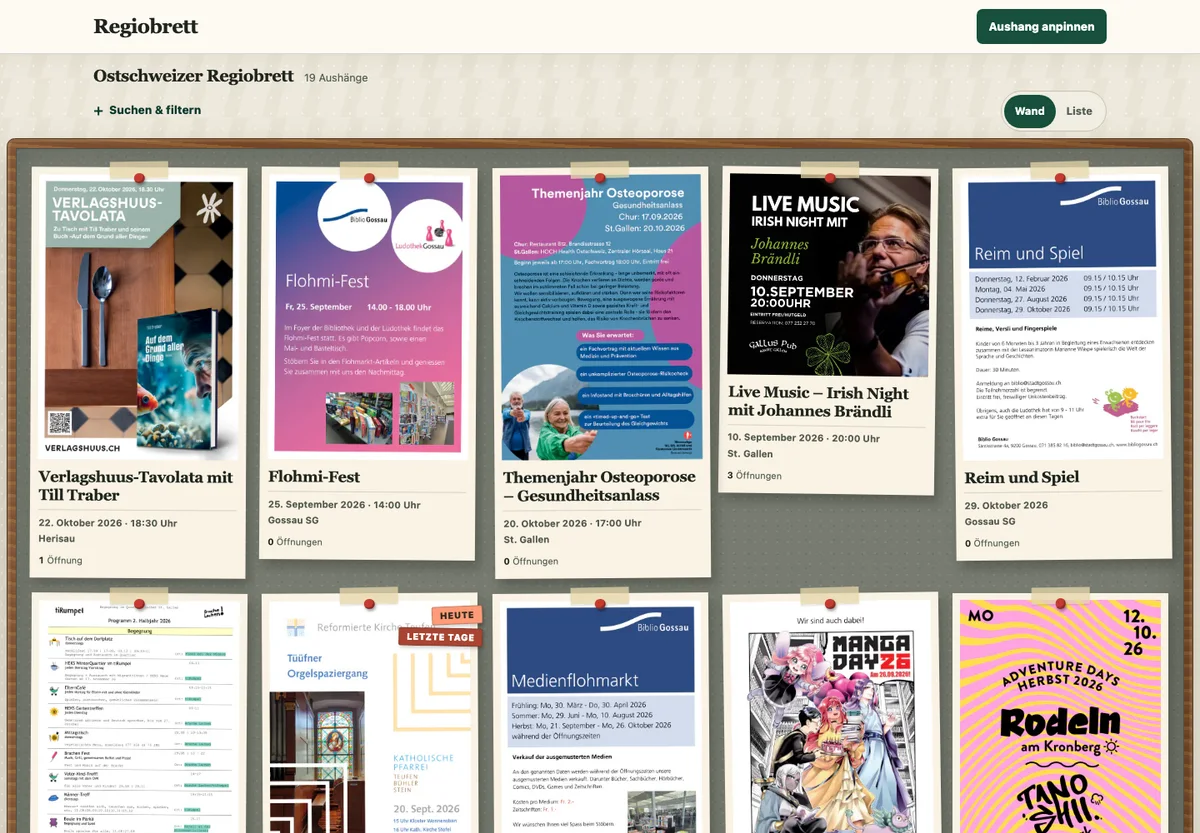Open the Flohmi-Fest title link
1200x833 pixels.
(314, 477)
